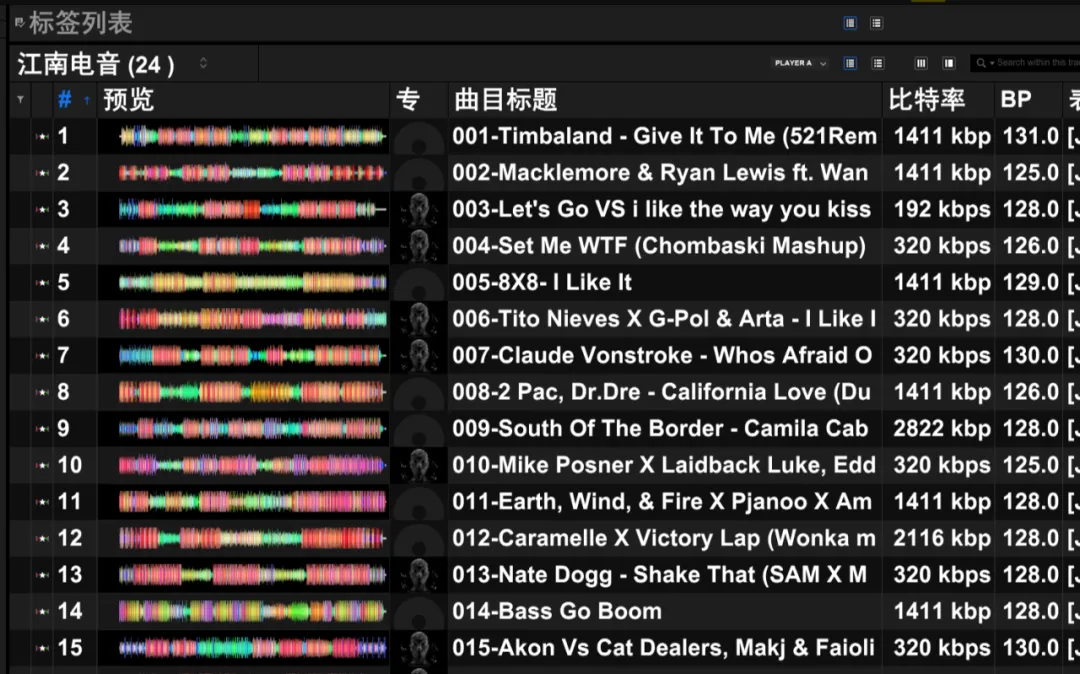
Task: Click 131.0 BPM value of track 001
Action: tap(1030, 136)
